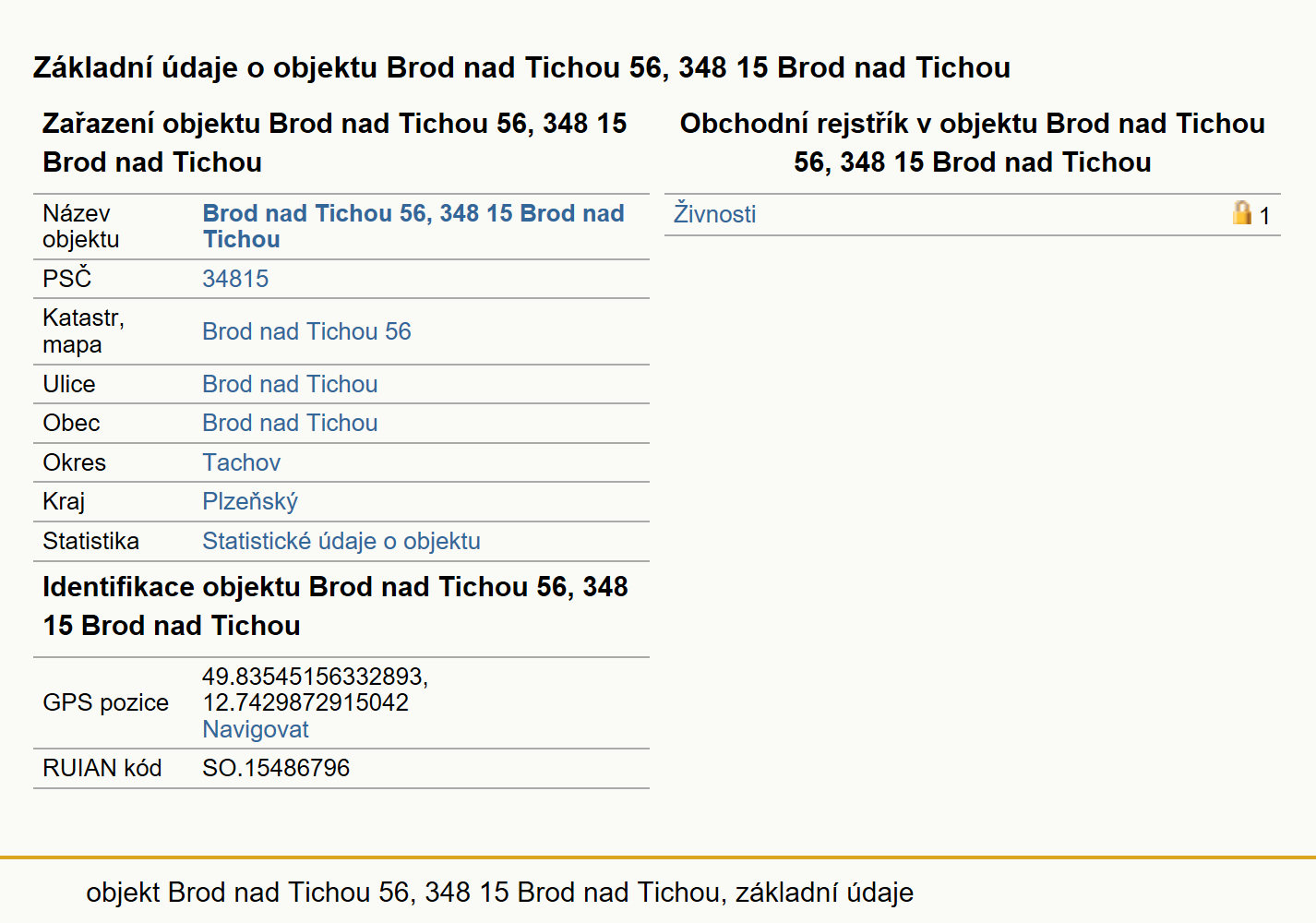Viewport: 1316px width, 923px height.
Task: Click the Obchodní rejstřík section heading
Action: [973, 142]
